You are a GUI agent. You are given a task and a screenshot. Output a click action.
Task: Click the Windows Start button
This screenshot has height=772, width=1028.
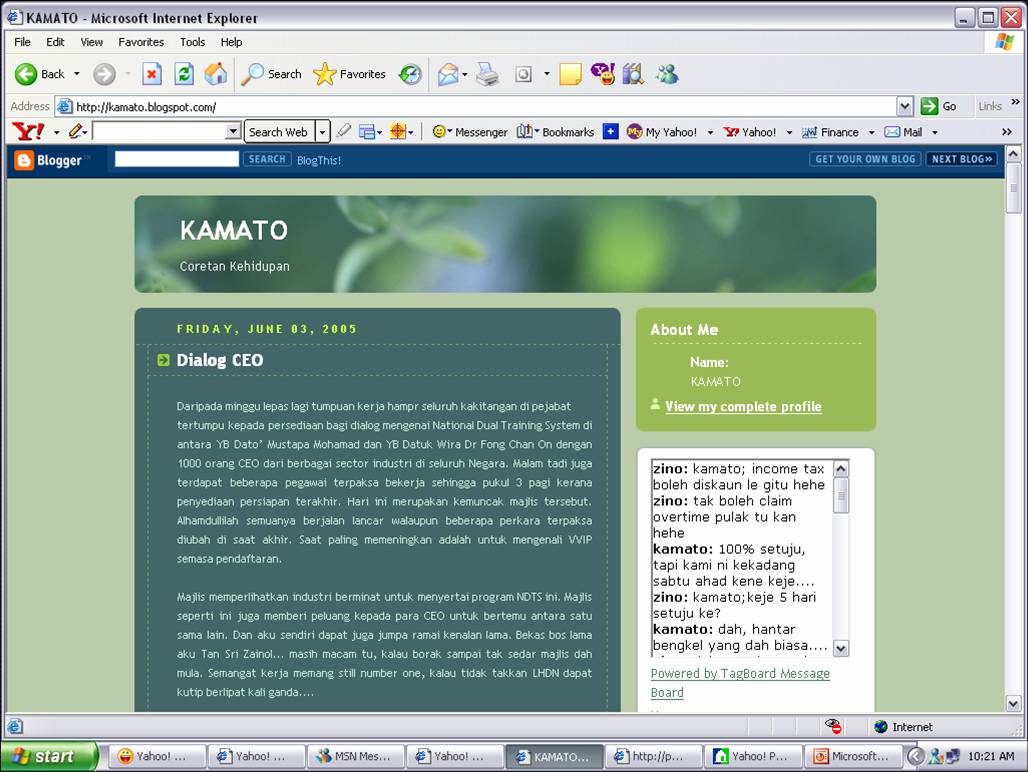click(49, 756)
